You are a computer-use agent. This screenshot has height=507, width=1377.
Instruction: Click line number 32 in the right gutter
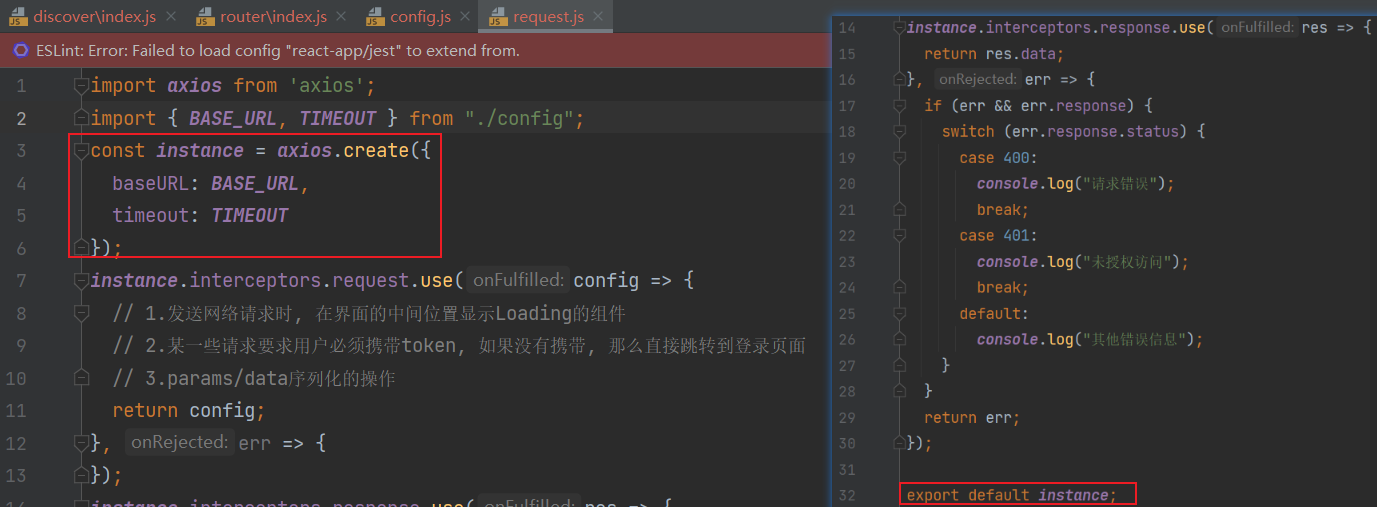(x=847, y=496)
